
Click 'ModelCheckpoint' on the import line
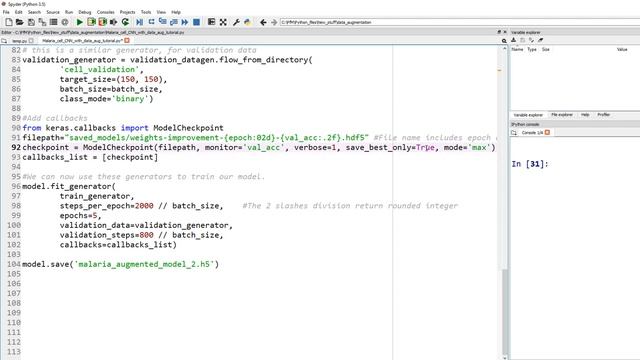click(188, 128)
